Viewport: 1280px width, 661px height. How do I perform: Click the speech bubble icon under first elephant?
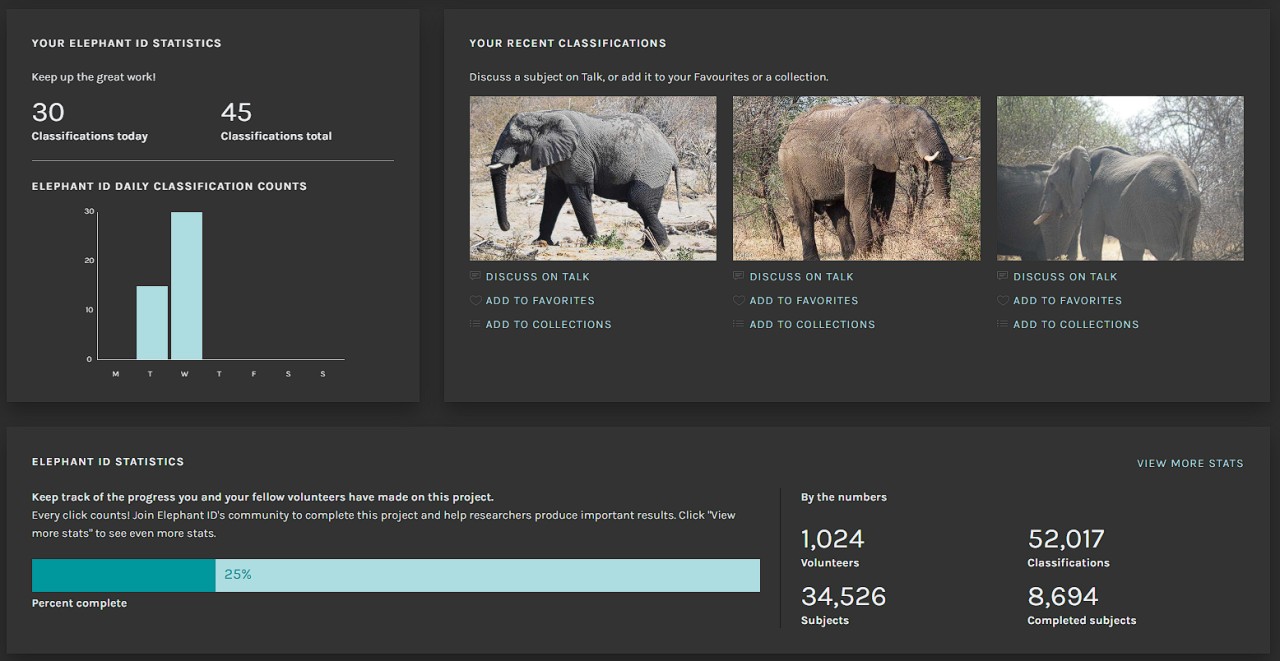click(475, 276)
